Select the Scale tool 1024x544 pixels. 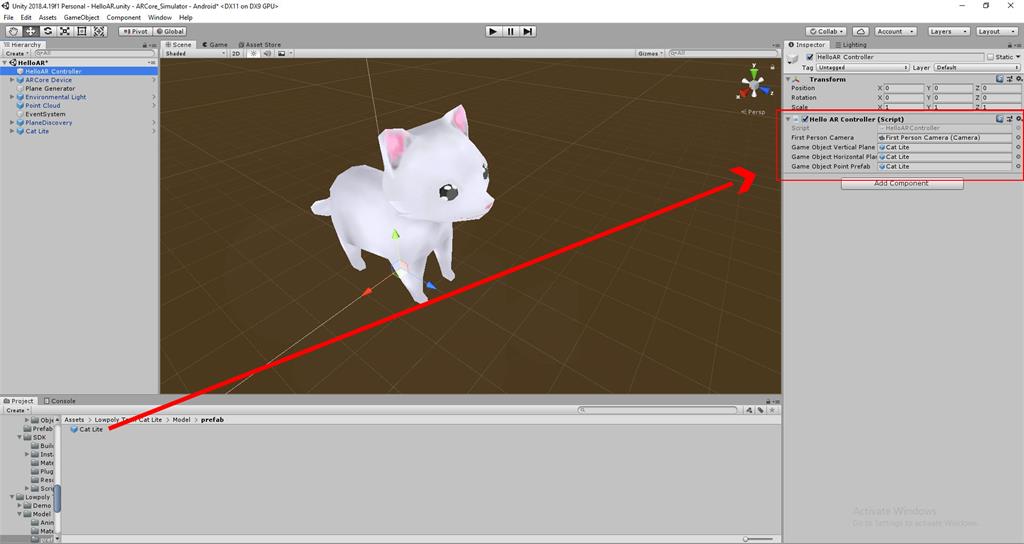(65, 31)
